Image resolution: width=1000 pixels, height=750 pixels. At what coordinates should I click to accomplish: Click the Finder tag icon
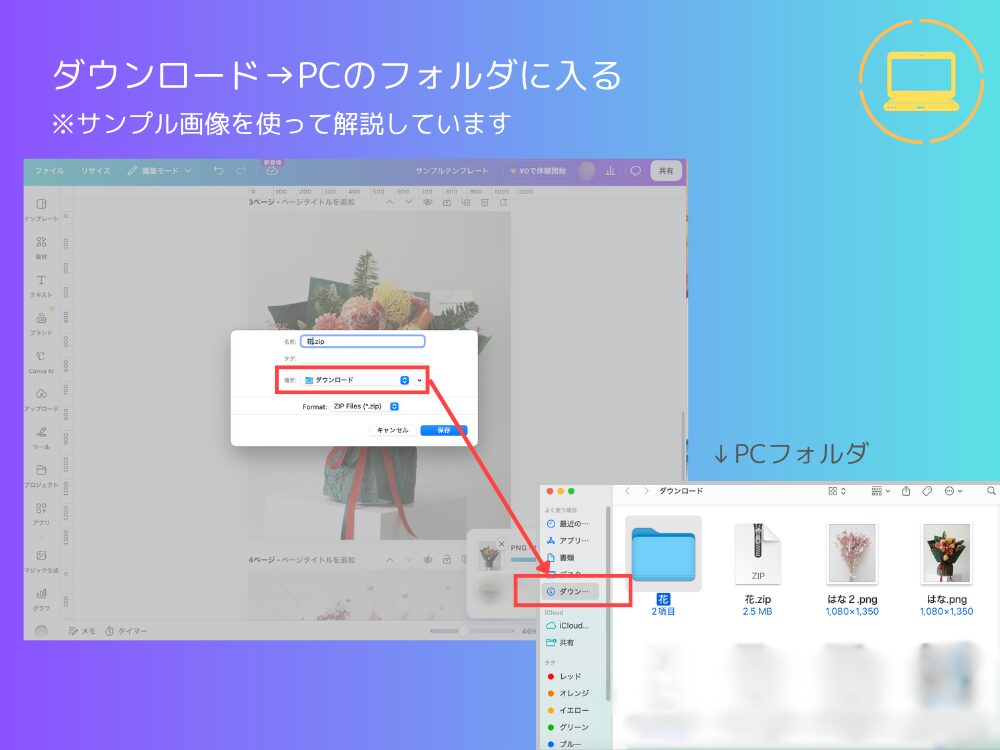(927, 490)
